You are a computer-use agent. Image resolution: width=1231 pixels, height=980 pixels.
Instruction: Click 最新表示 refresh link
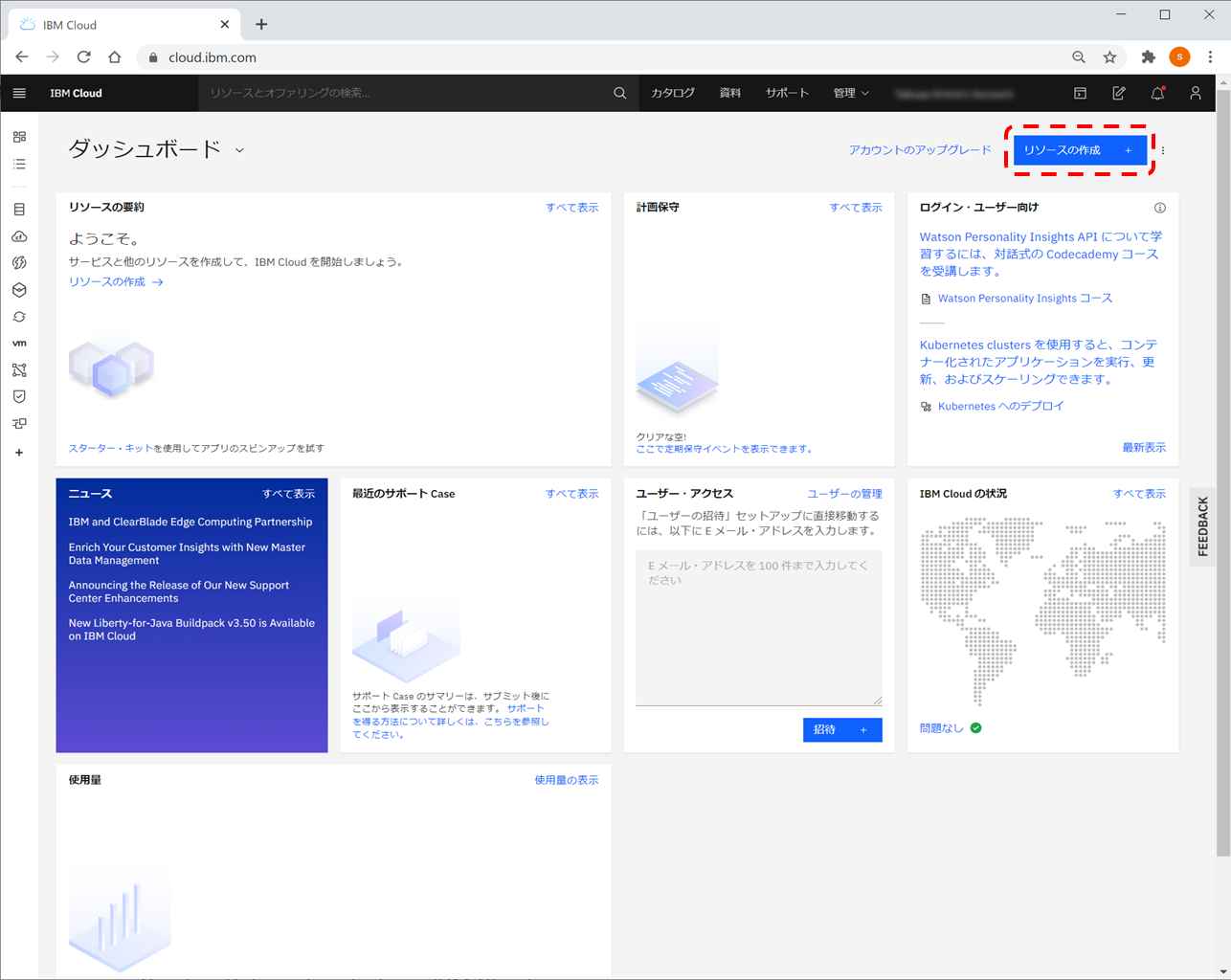click(1144, 448)
